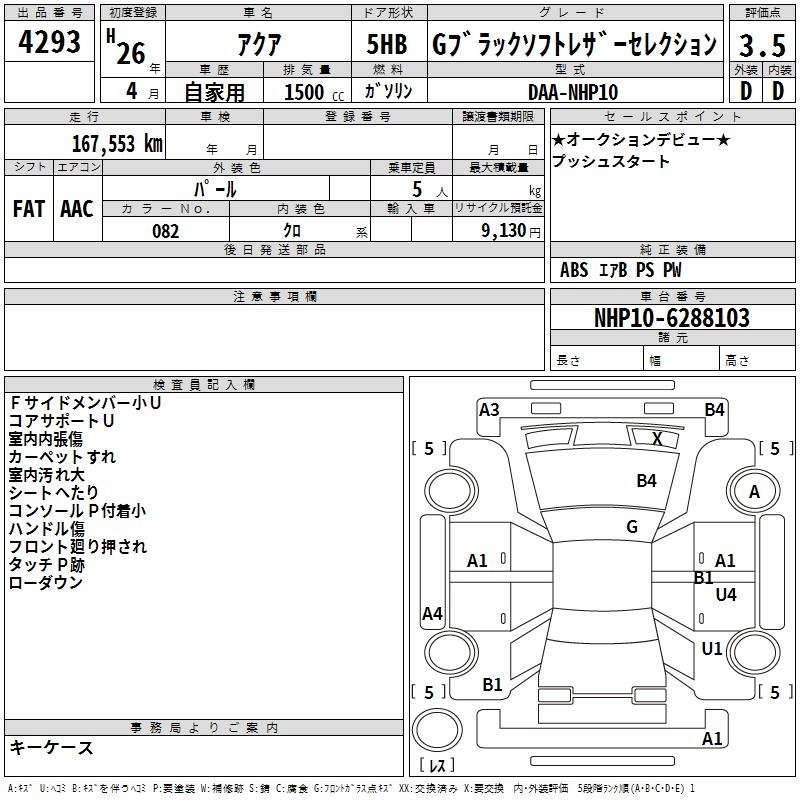Select the interior color クロ

(x=292, y=231)
